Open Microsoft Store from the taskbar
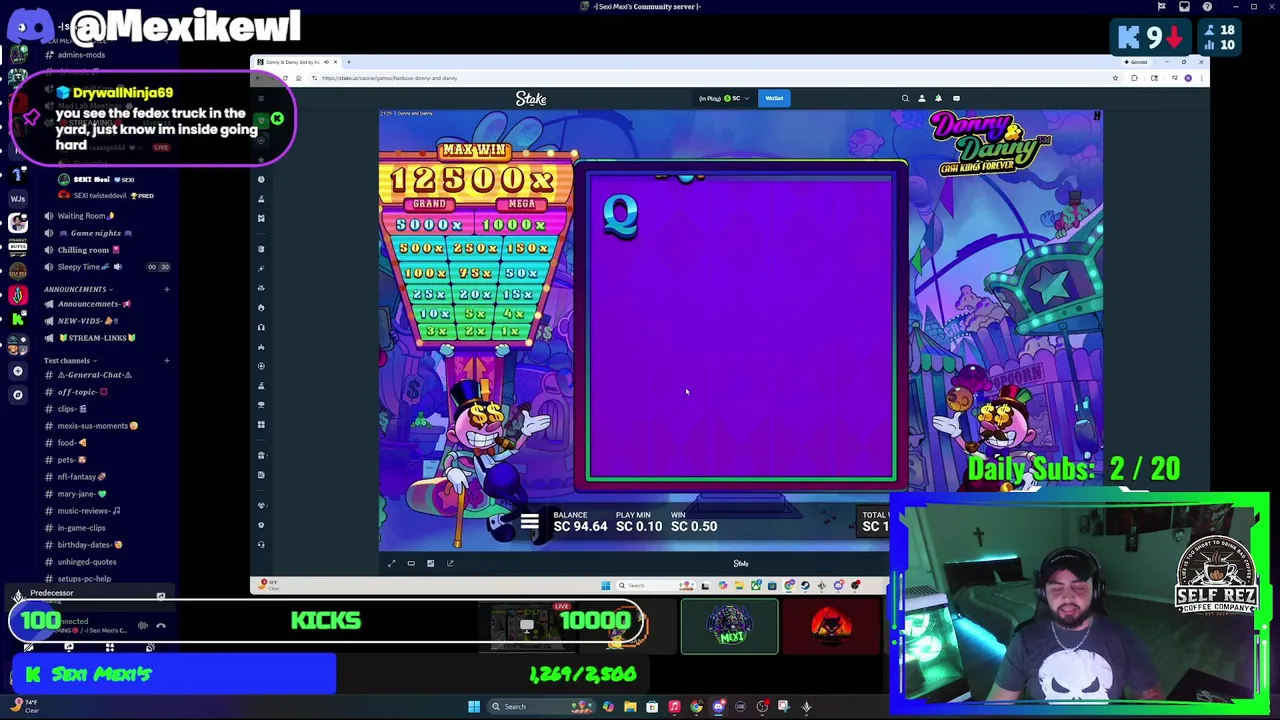The image size is (1280, 720). tap(652, 707)
